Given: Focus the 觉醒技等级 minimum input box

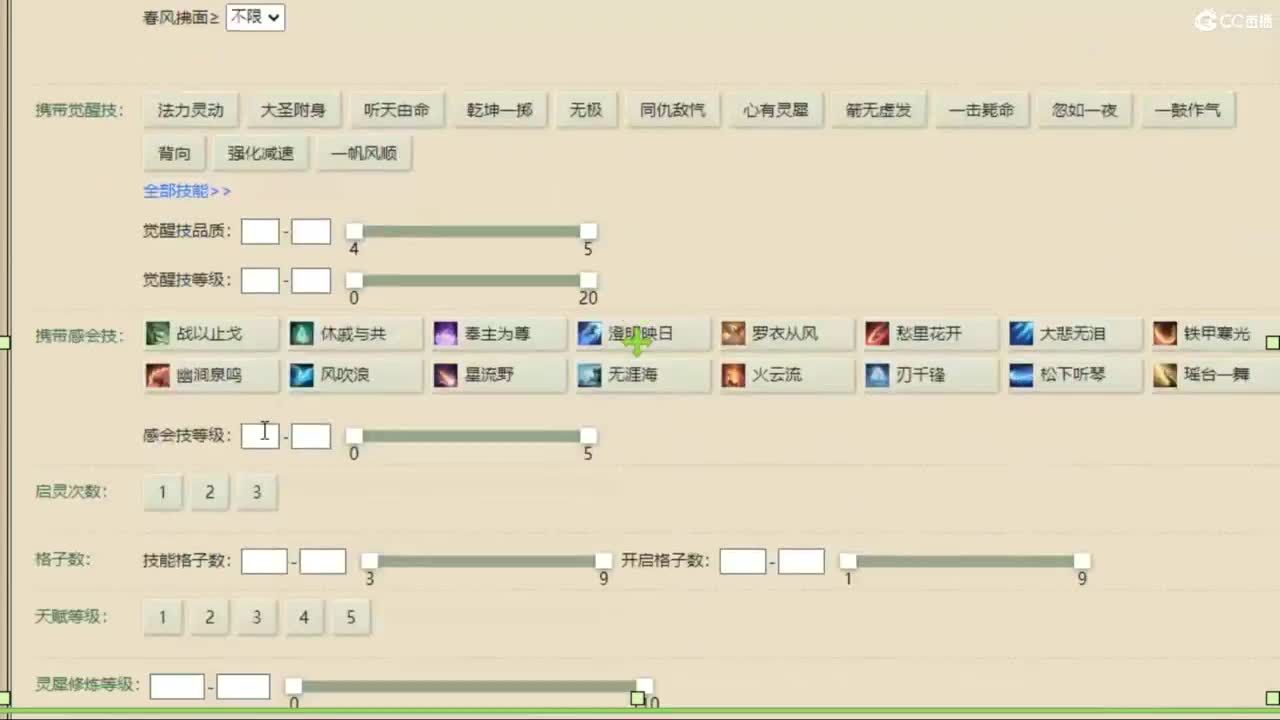Looking at the screenshot, I should (260, 280).
